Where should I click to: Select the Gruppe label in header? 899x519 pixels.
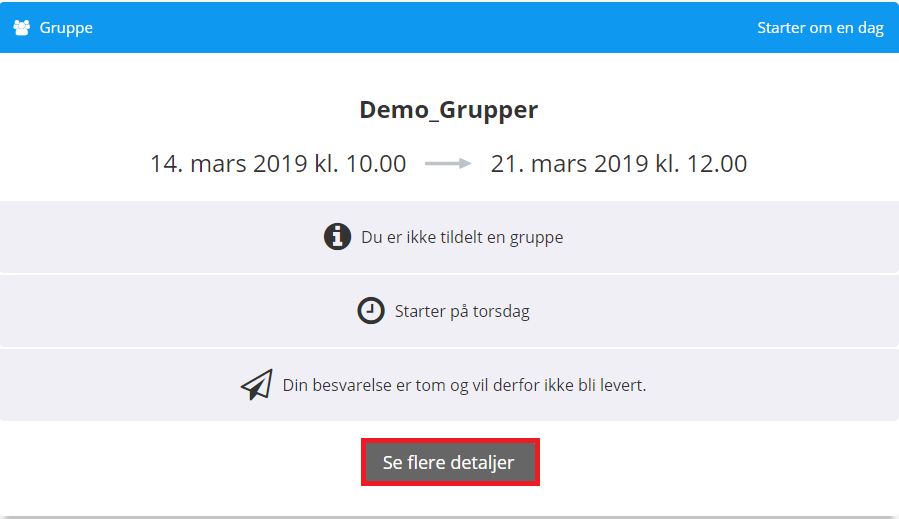pos(66,28)
